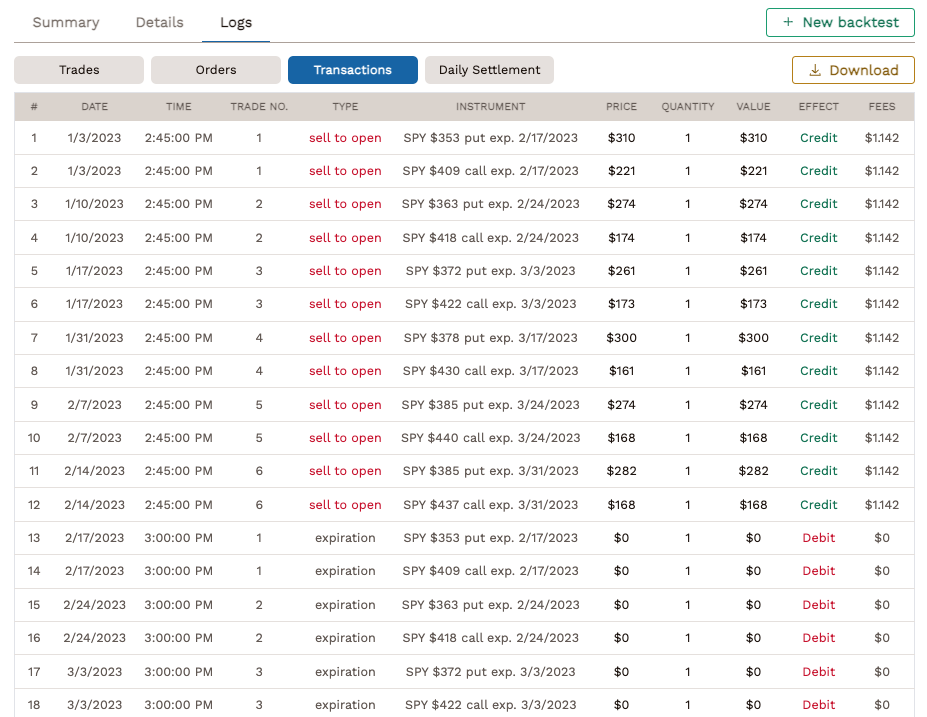Click the PRICE column header

620,106
